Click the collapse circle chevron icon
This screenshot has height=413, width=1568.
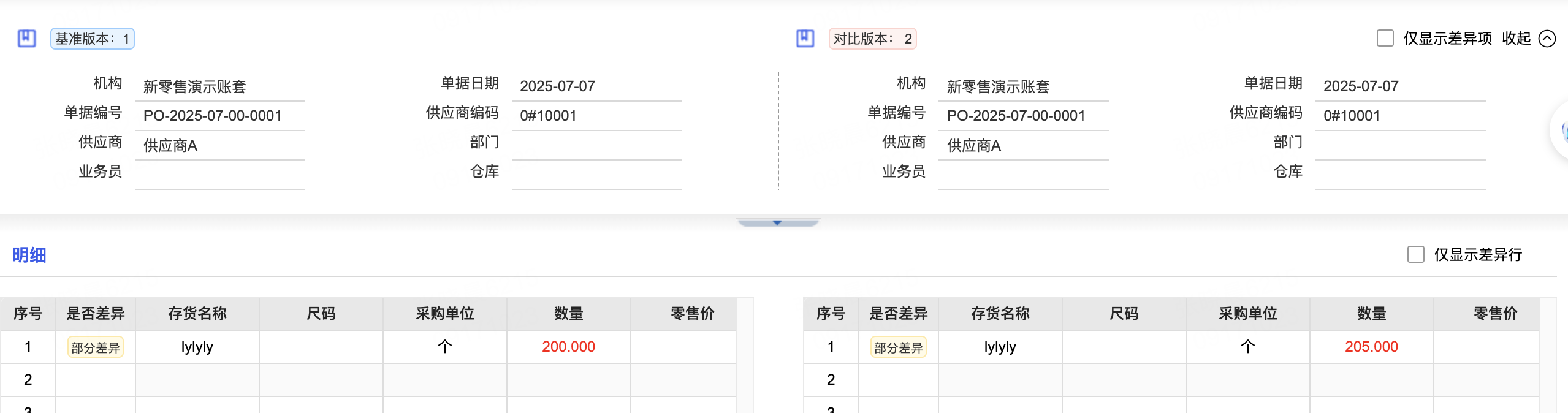pyautogui.click(x=1547, y=39)
